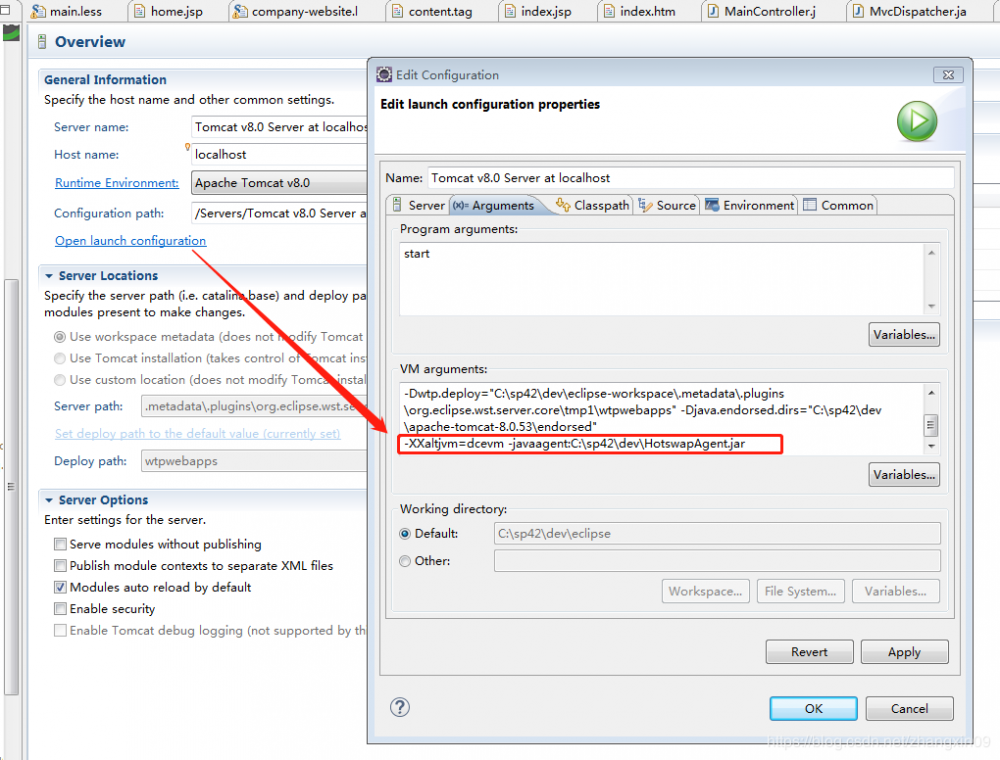The height and width of the screenshot is (760, 1000).
Task: Click into Program arguments text area
Action: click(x=663, y=279)
